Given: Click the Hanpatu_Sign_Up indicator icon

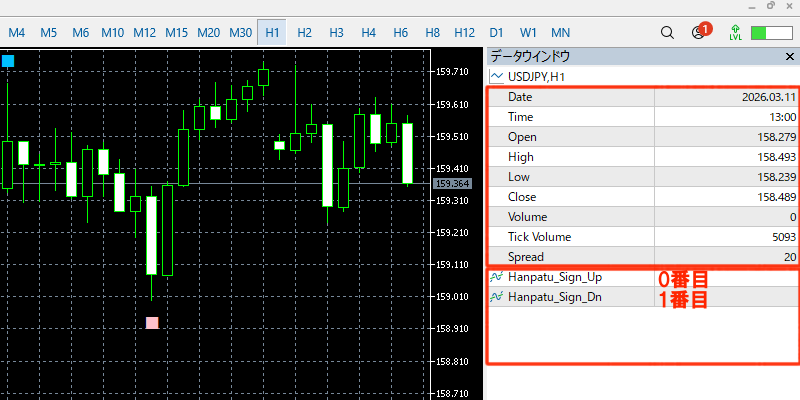Looking at the screenshot, I should (495, 277).
